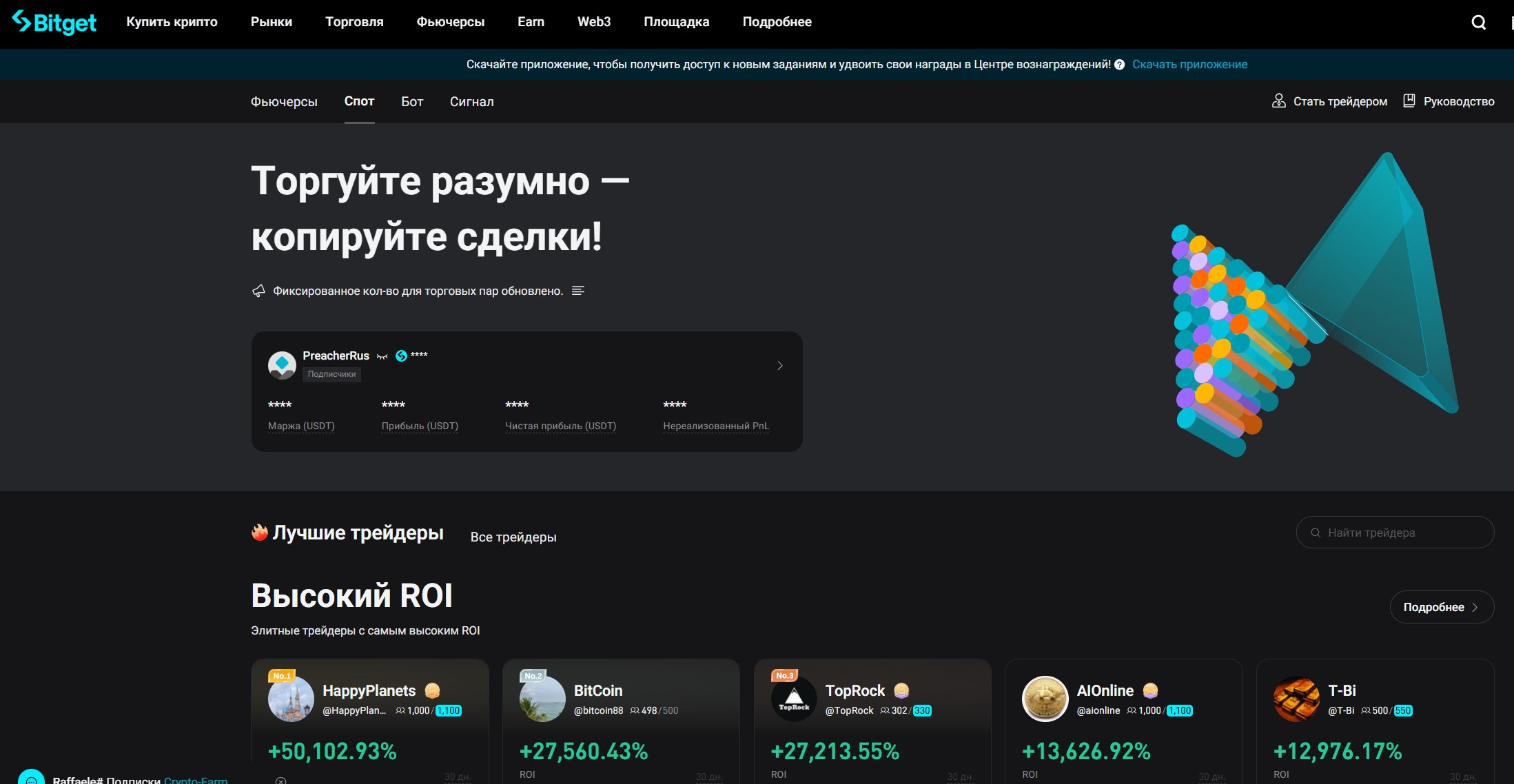Switch to the Сигнал tab
The width and height of the screenshot is (1514, 784).
472,102
